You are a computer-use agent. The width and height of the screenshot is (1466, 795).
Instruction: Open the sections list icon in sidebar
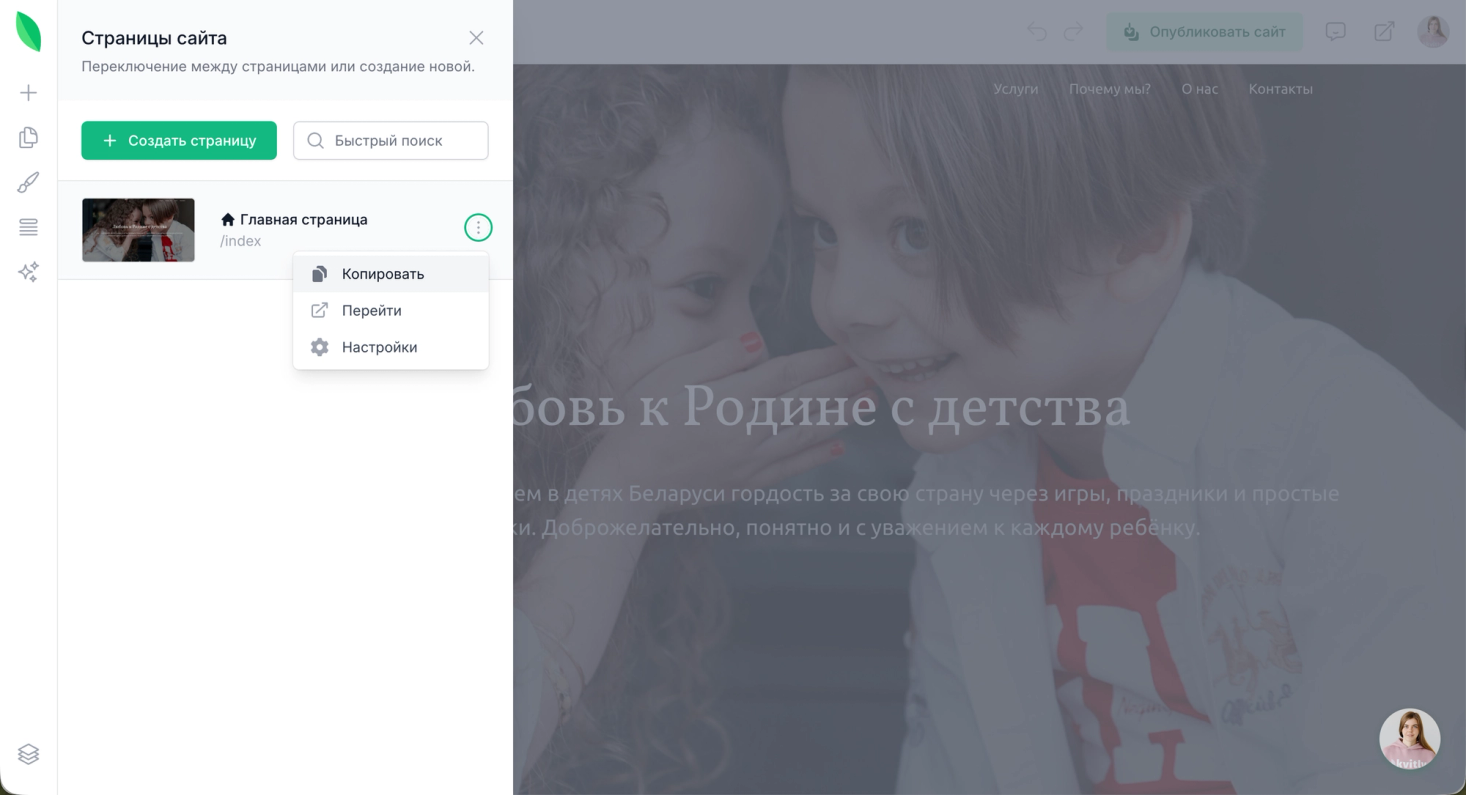coord(28,227)
